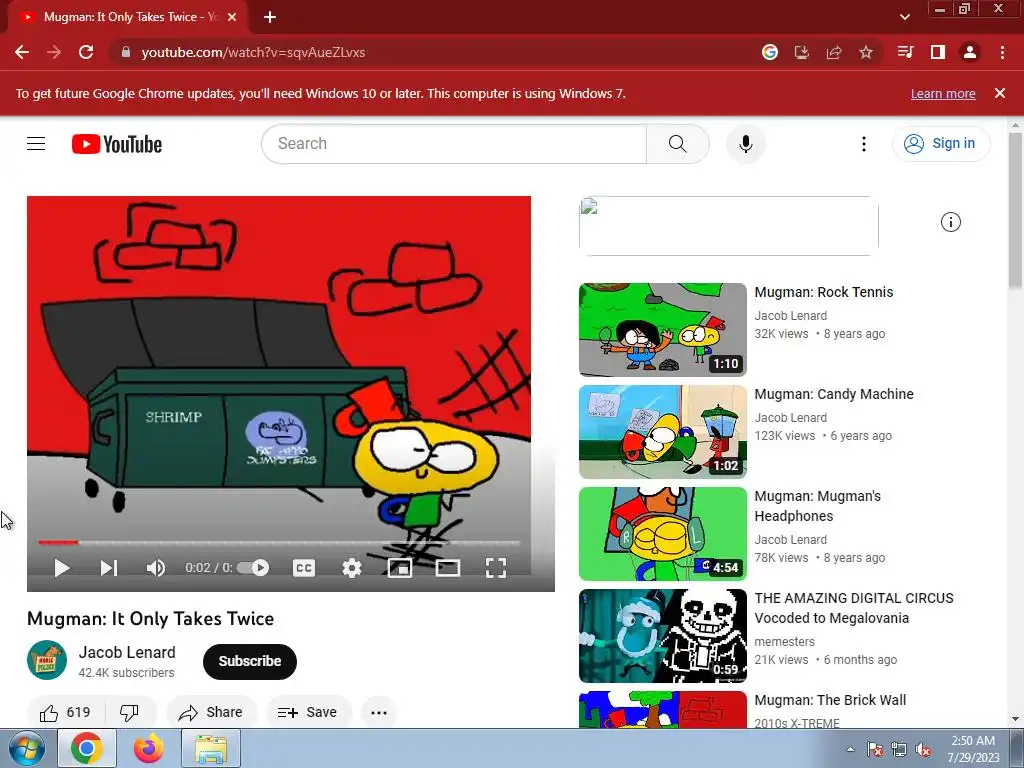Open the Chrome three-dot menu
1024x768 pixels.
[x=1002, y=52]
